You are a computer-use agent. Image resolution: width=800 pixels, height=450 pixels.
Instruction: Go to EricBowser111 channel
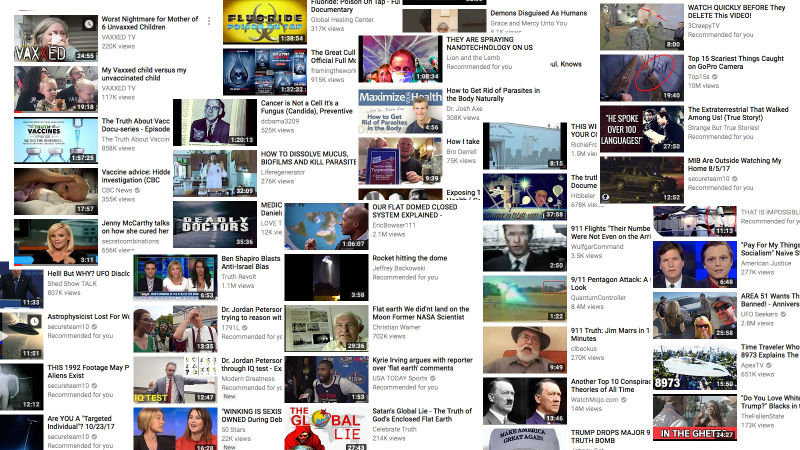[x=394, y=225]
